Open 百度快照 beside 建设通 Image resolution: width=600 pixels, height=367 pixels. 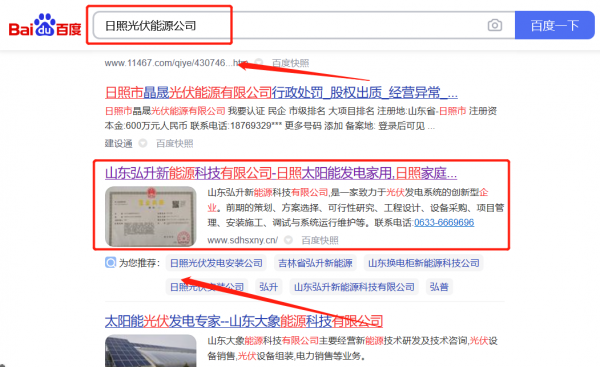[x=175, y=144]
